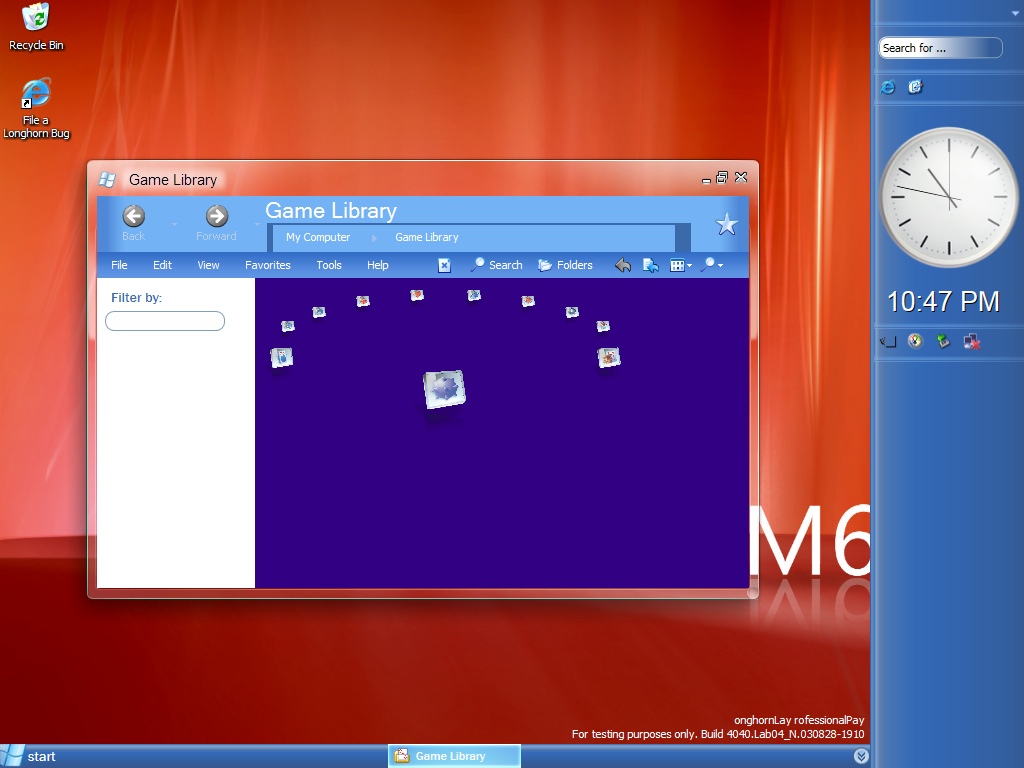This screenshot has height=768, width=1024.
Task: Click the Search toolbar button
Action: point(496,265)
